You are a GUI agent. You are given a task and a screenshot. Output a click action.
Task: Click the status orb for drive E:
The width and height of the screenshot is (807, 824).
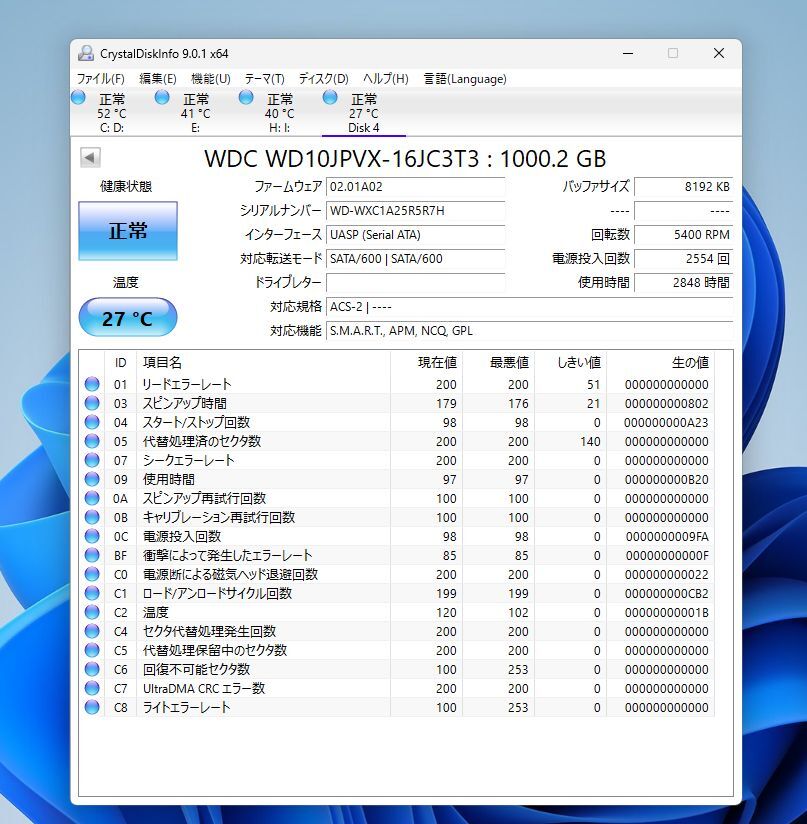162,97
